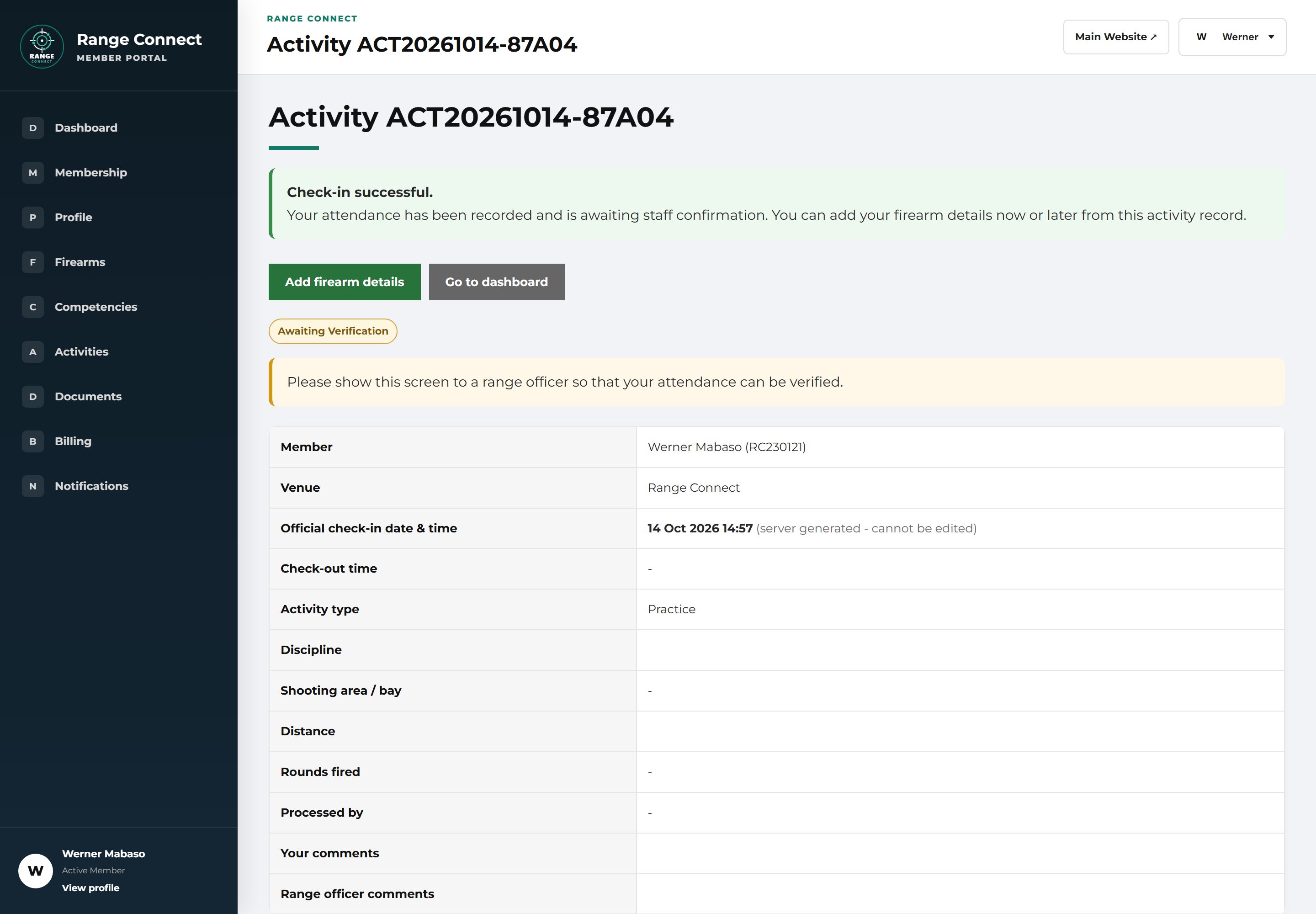Click the N icon for Notifications

[32, 486]
